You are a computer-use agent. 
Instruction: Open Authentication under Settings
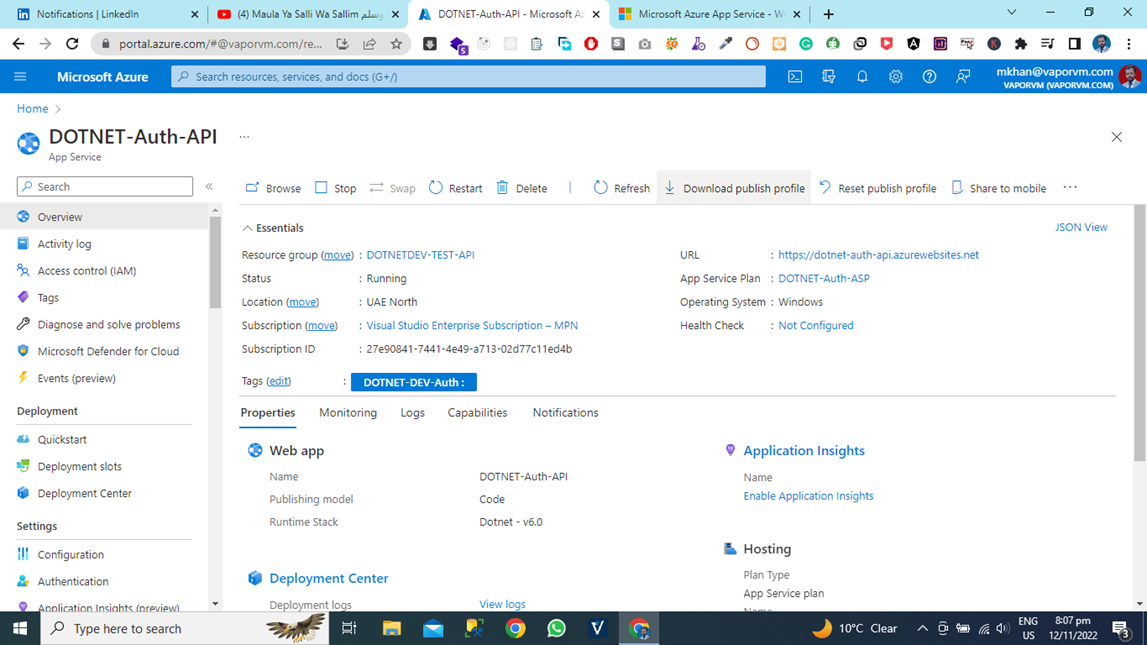tap(72, 581)
